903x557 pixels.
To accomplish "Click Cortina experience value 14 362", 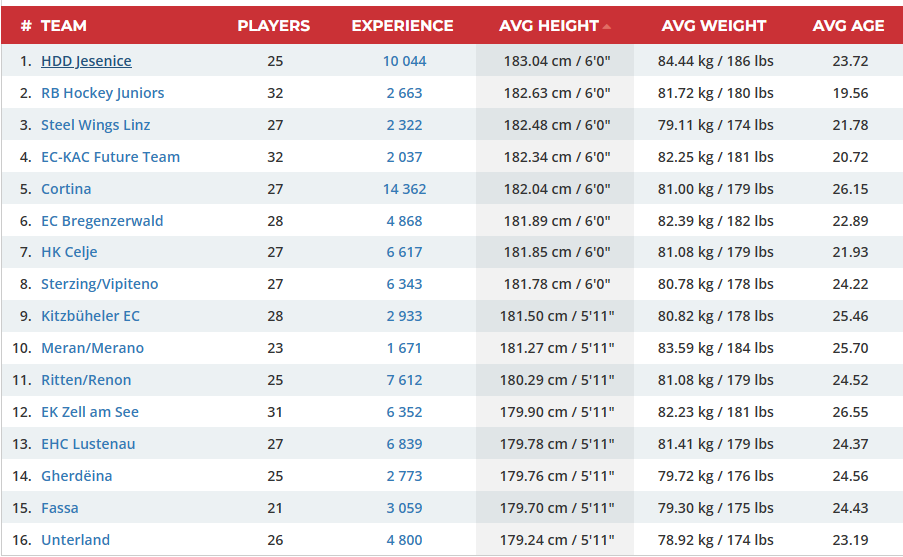I will (404, 189).
